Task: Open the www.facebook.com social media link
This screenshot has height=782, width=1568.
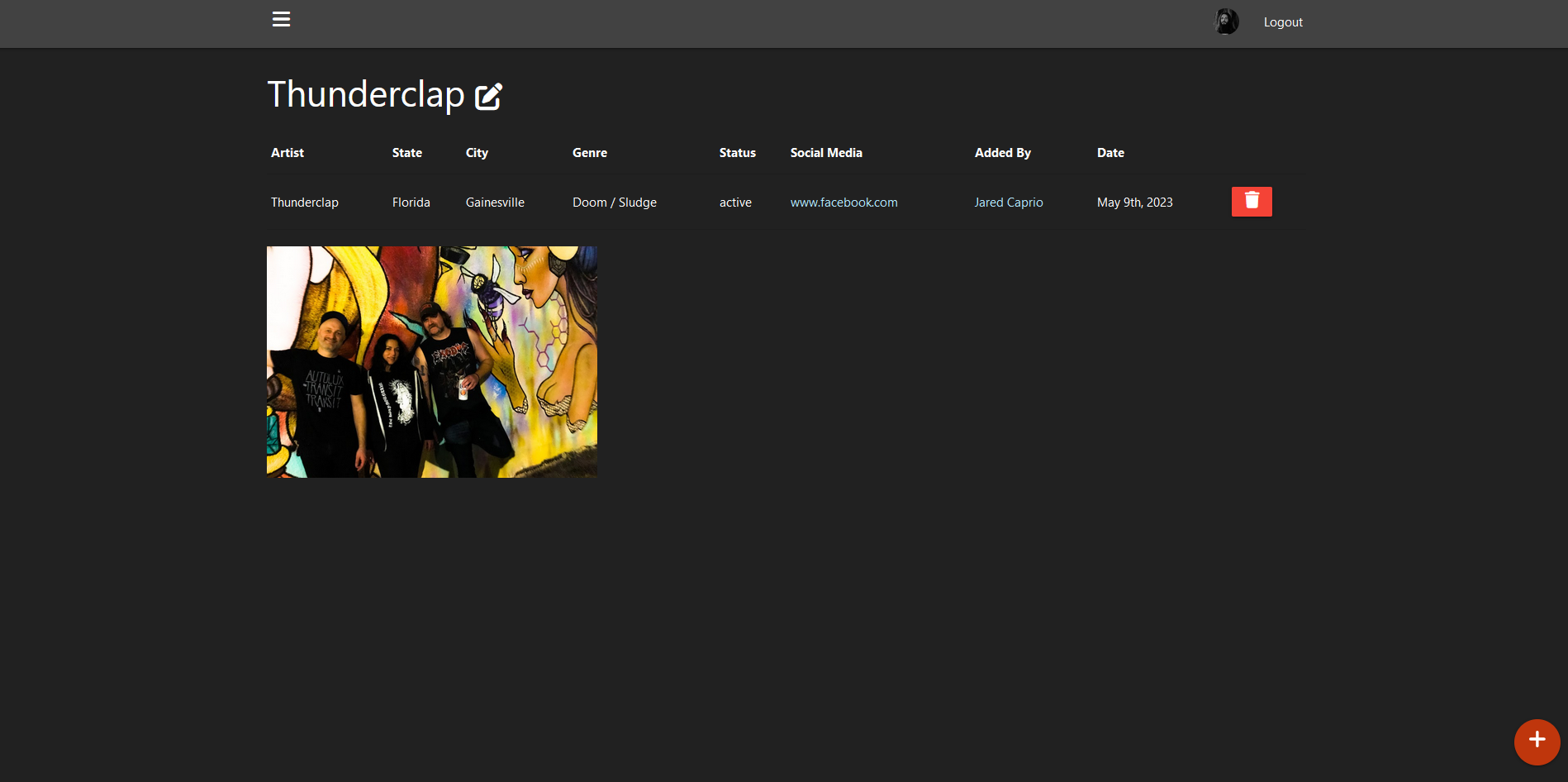Action: [x=843, y=203]
